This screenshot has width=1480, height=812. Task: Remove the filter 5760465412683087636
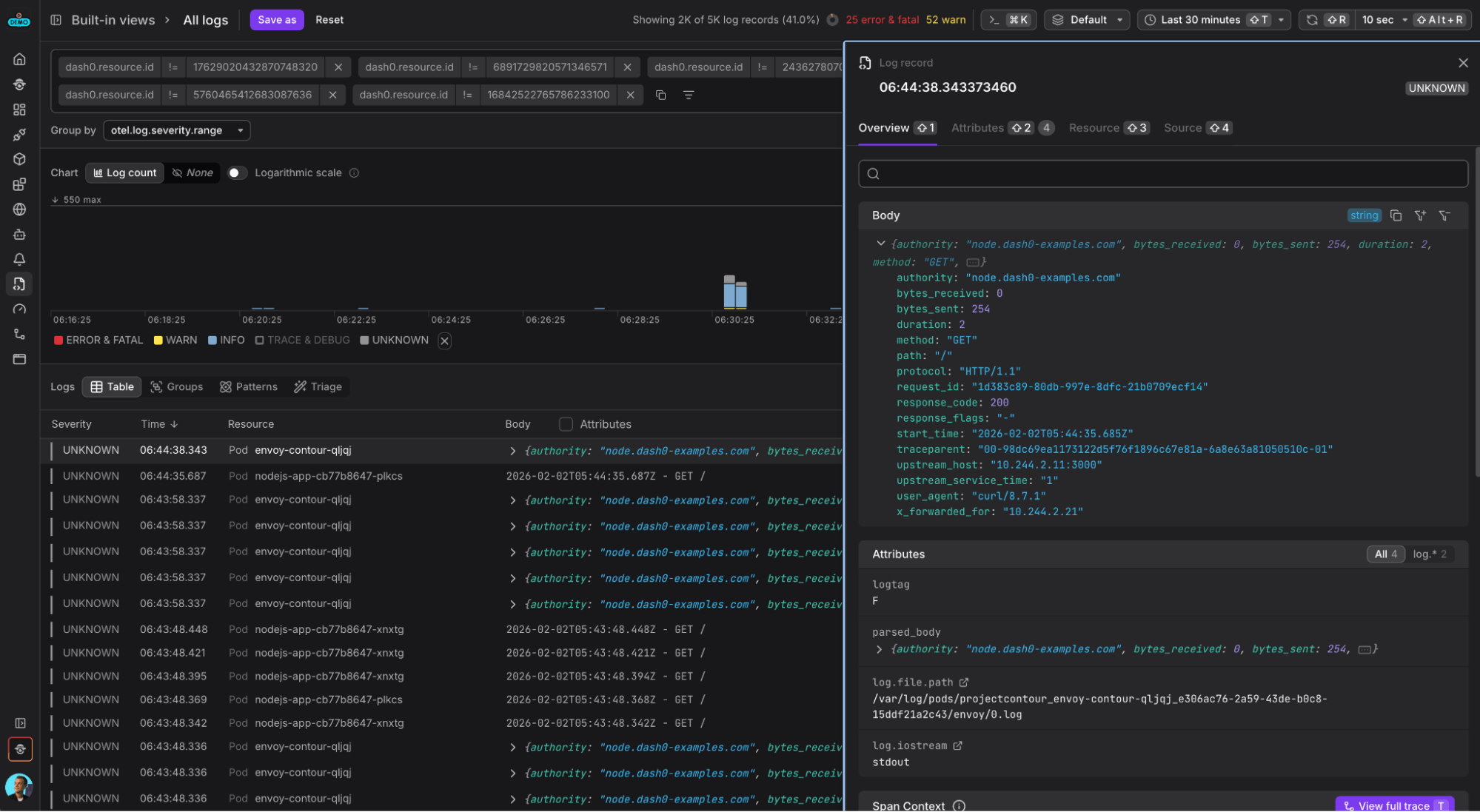tap(332, 95)
